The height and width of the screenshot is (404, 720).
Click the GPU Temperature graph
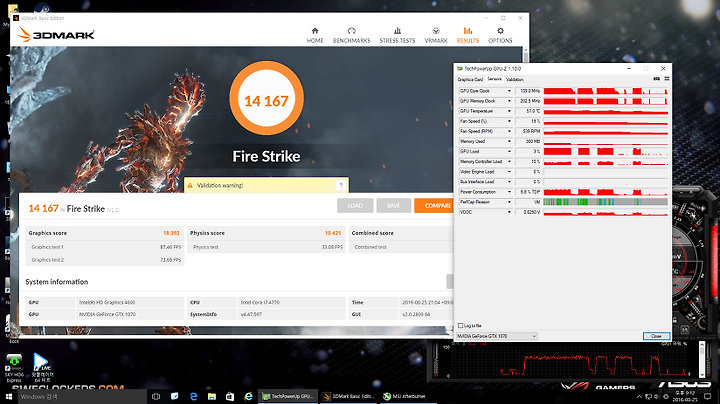point(606,111)
